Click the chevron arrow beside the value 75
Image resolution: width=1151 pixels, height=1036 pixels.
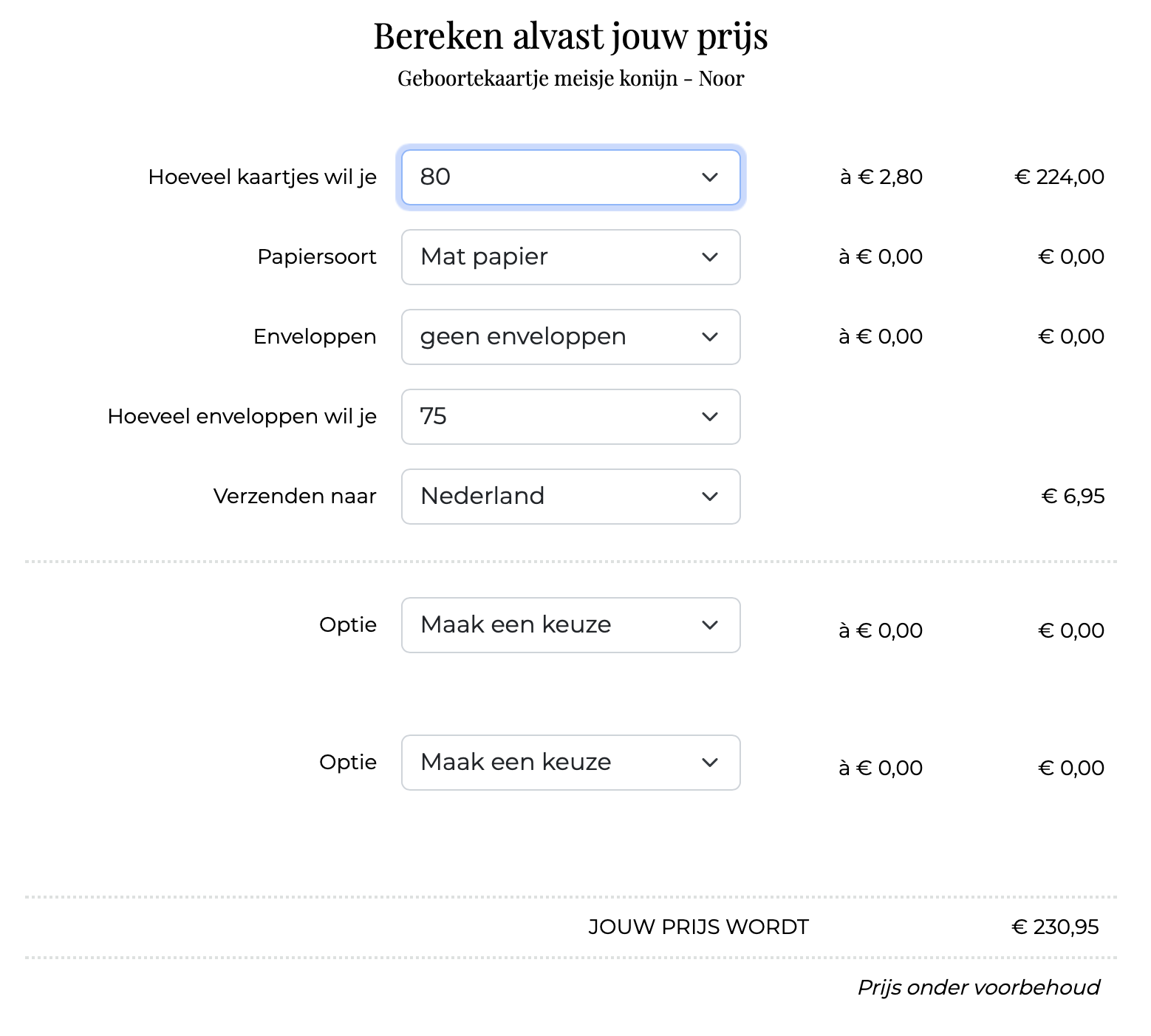tap(710, 417)
